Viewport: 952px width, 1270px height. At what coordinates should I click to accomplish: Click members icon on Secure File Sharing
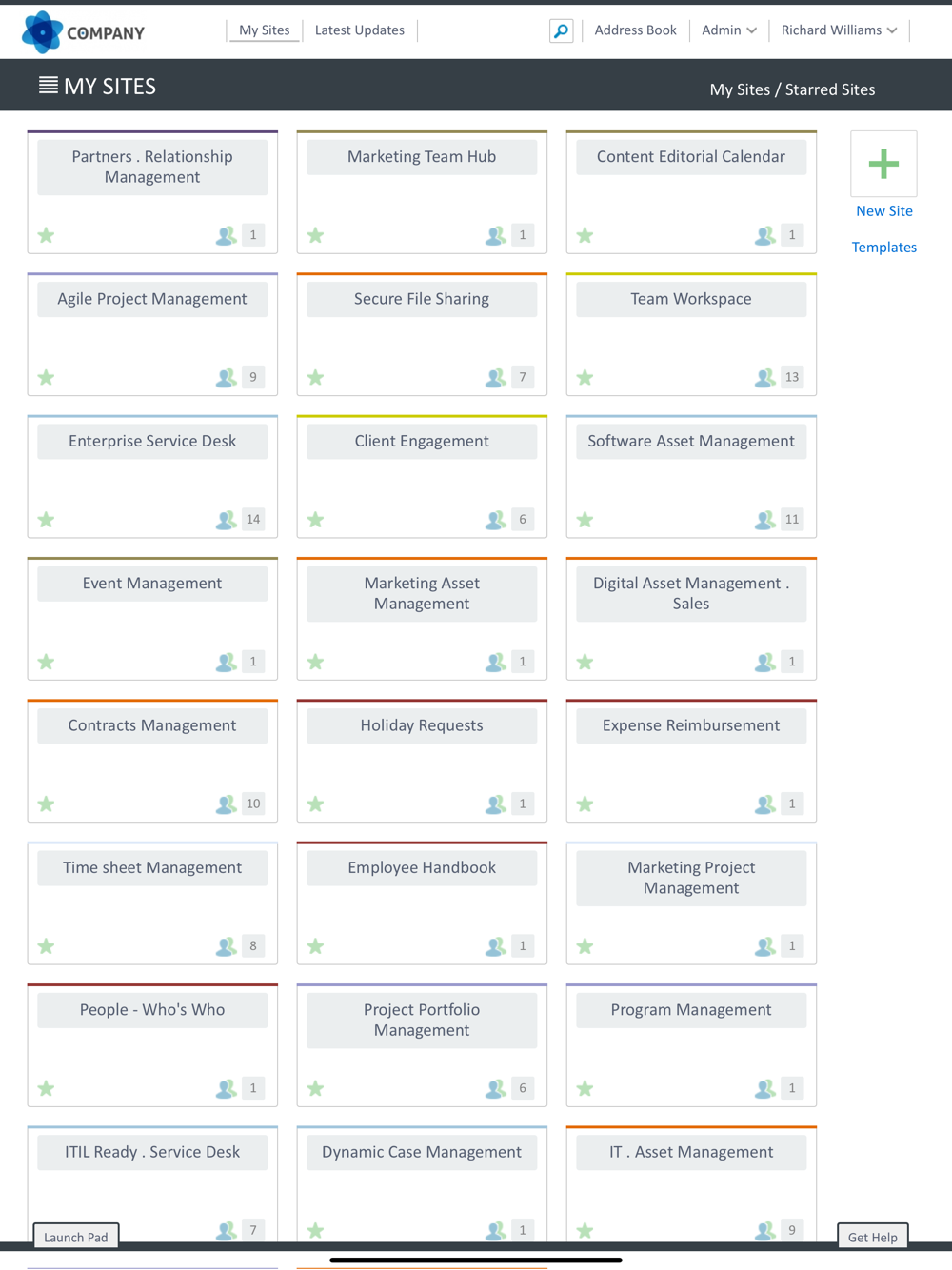tap(495, 378)
